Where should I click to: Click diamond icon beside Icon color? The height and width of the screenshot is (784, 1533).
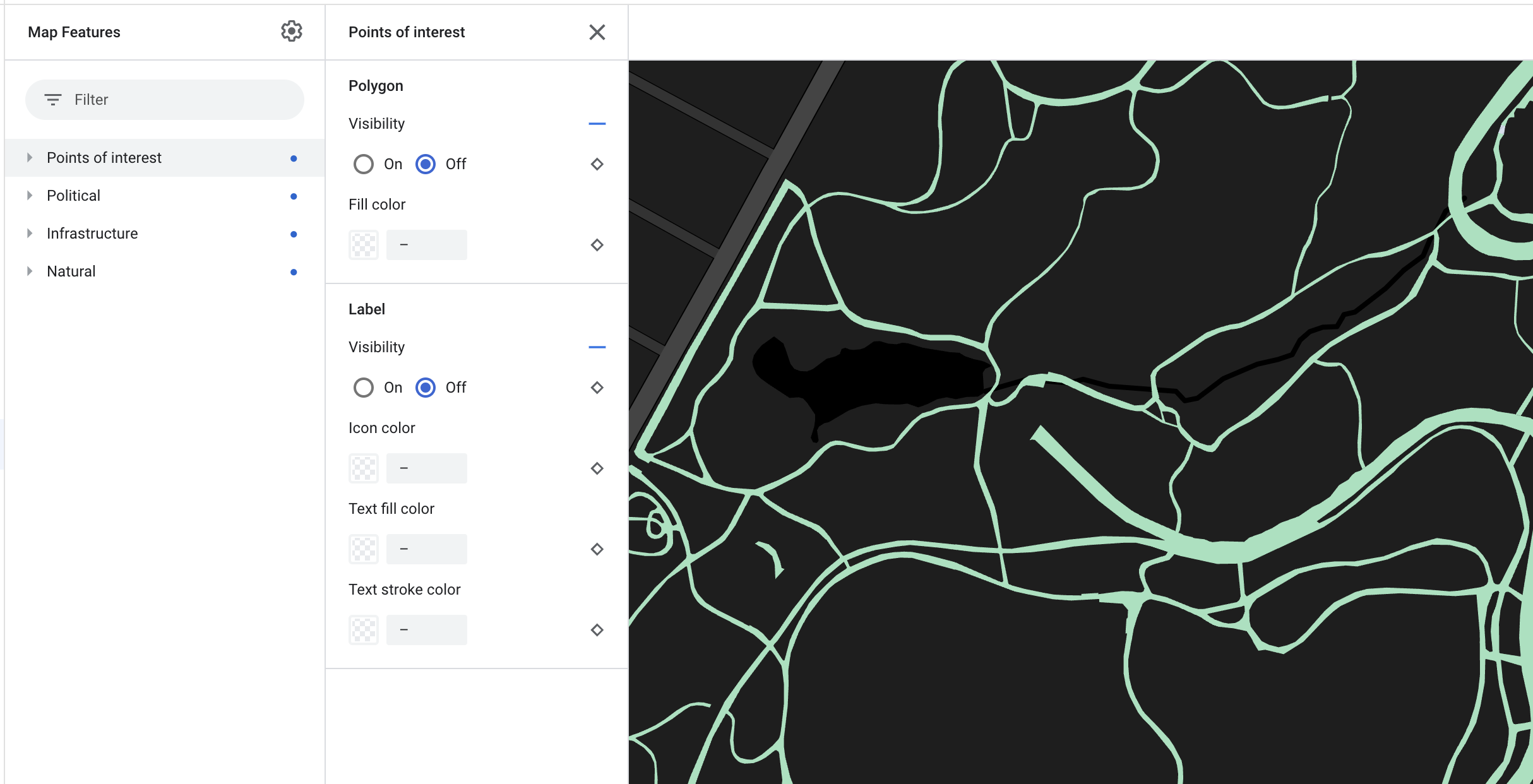coord(597,468)
